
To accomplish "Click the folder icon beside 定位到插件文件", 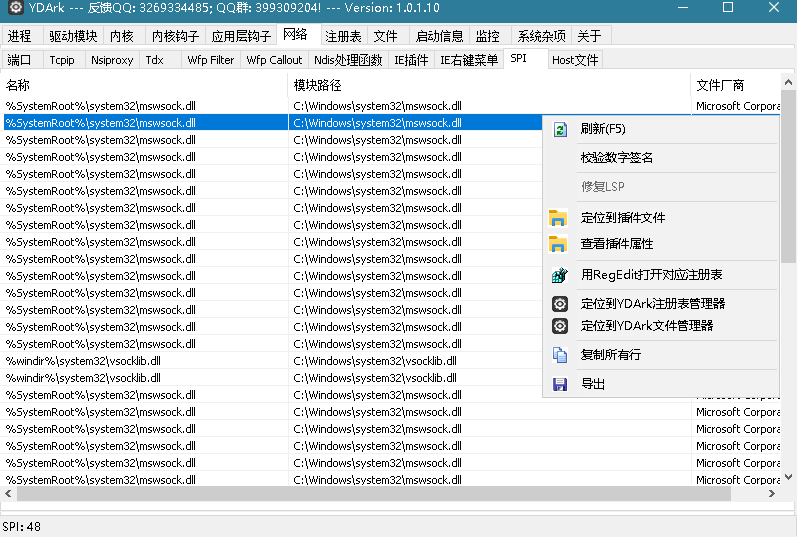I will pos(558,218).
